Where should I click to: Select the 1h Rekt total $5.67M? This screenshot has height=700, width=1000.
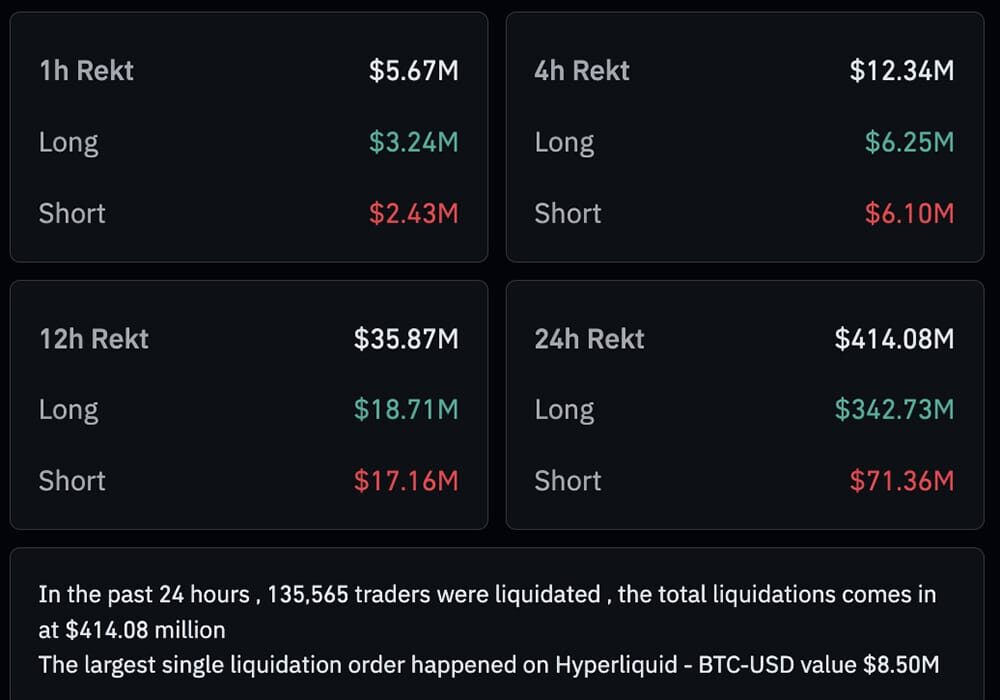tap(413, 71)
